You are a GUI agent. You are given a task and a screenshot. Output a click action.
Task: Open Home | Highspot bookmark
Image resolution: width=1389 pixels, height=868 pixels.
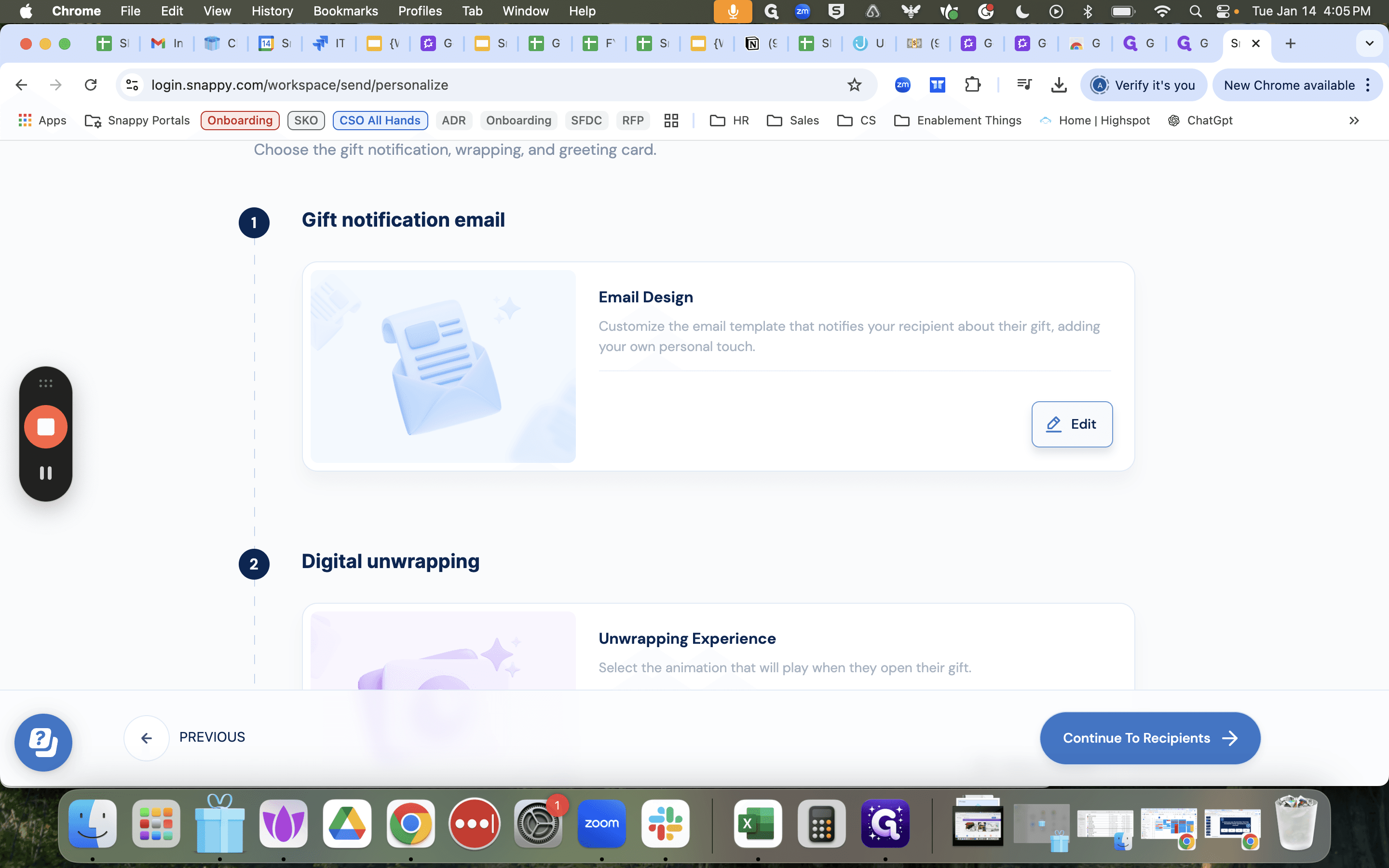(1095, 121)
